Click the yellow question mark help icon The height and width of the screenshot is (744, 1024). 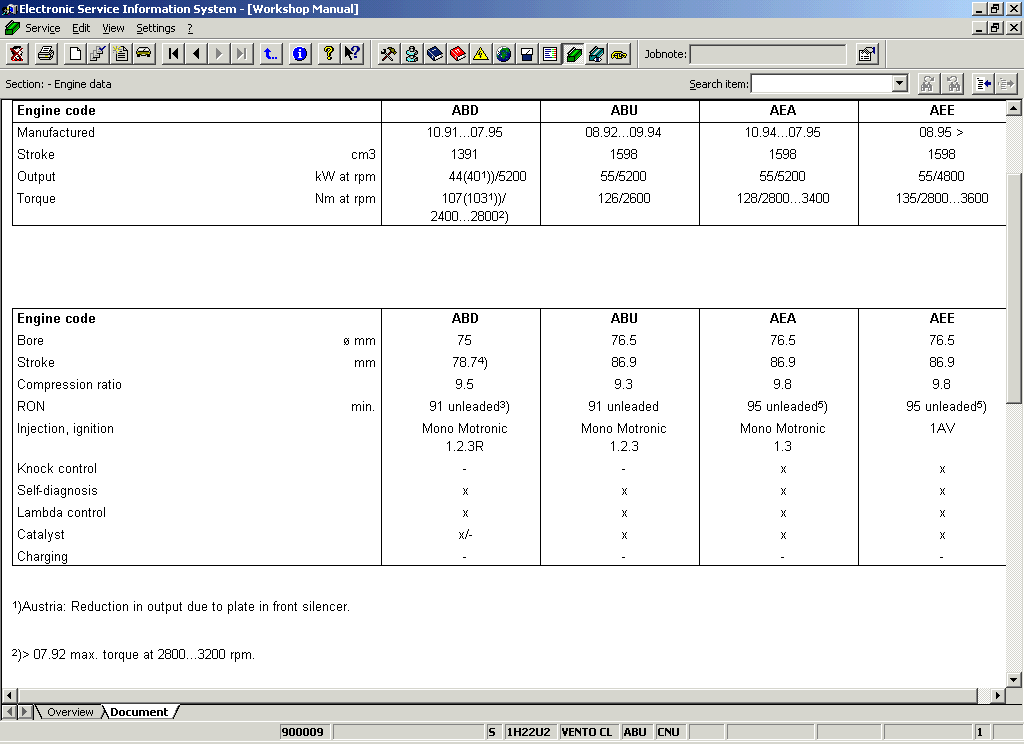[x=328, y=54]
